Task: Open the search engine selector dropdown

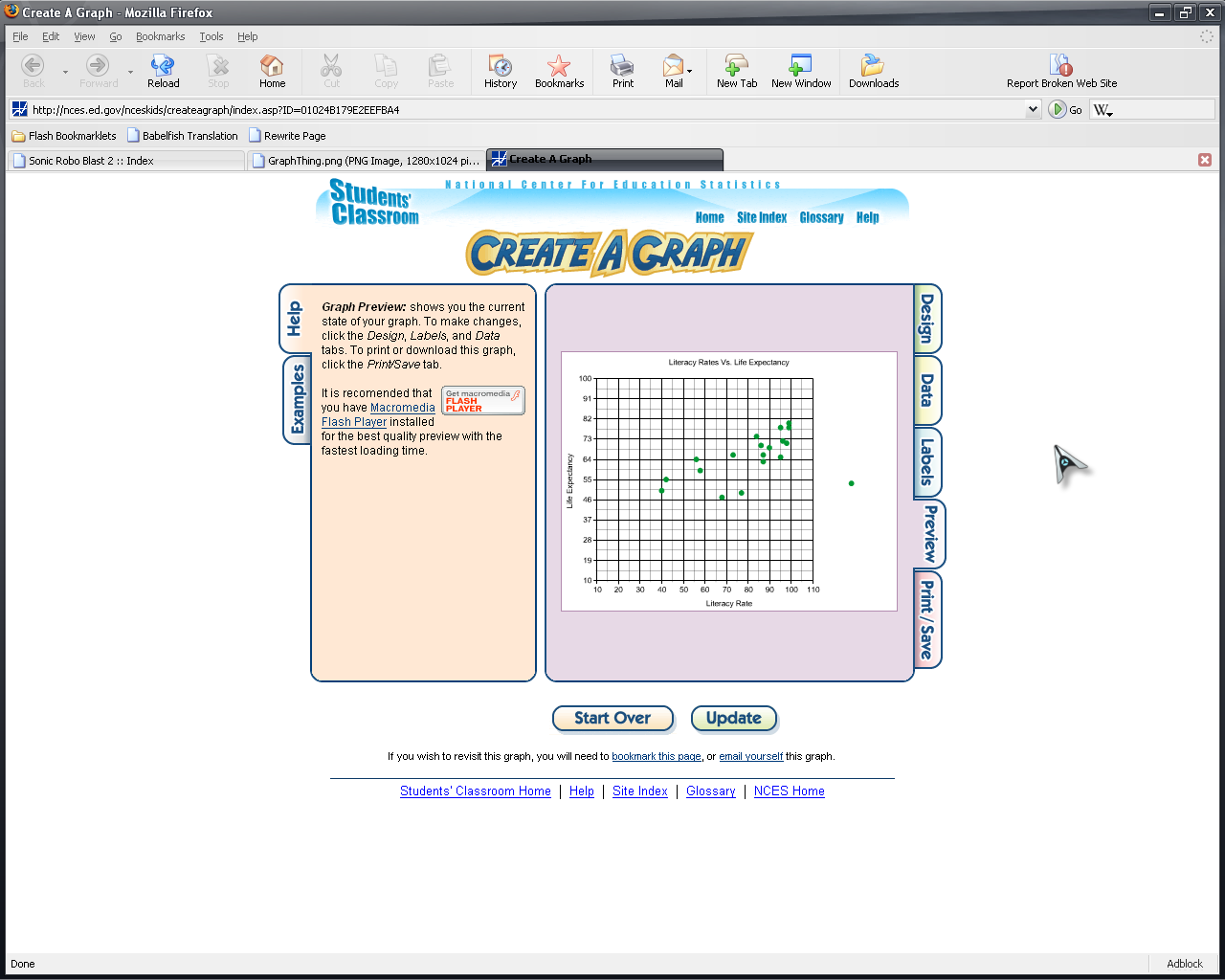Action: click(x=1103, y=110)
